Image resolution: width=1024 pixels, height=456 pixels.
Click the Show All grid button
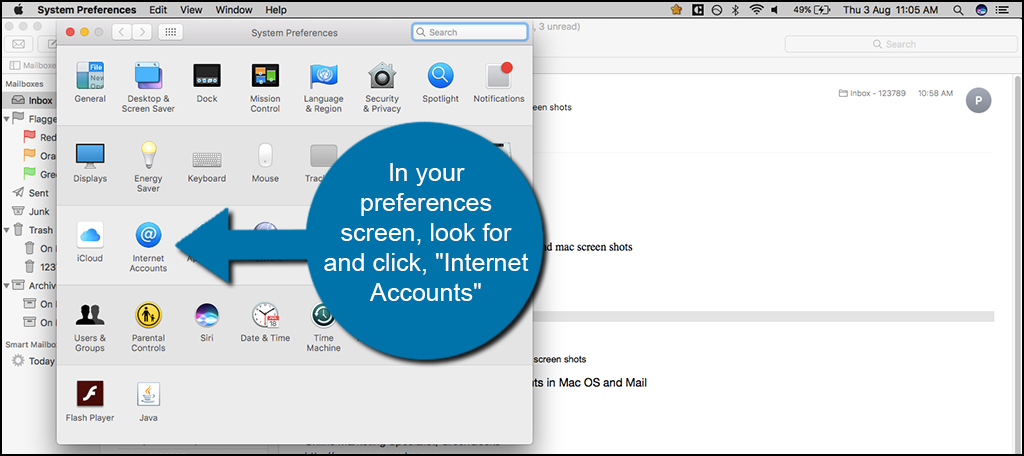170,32
